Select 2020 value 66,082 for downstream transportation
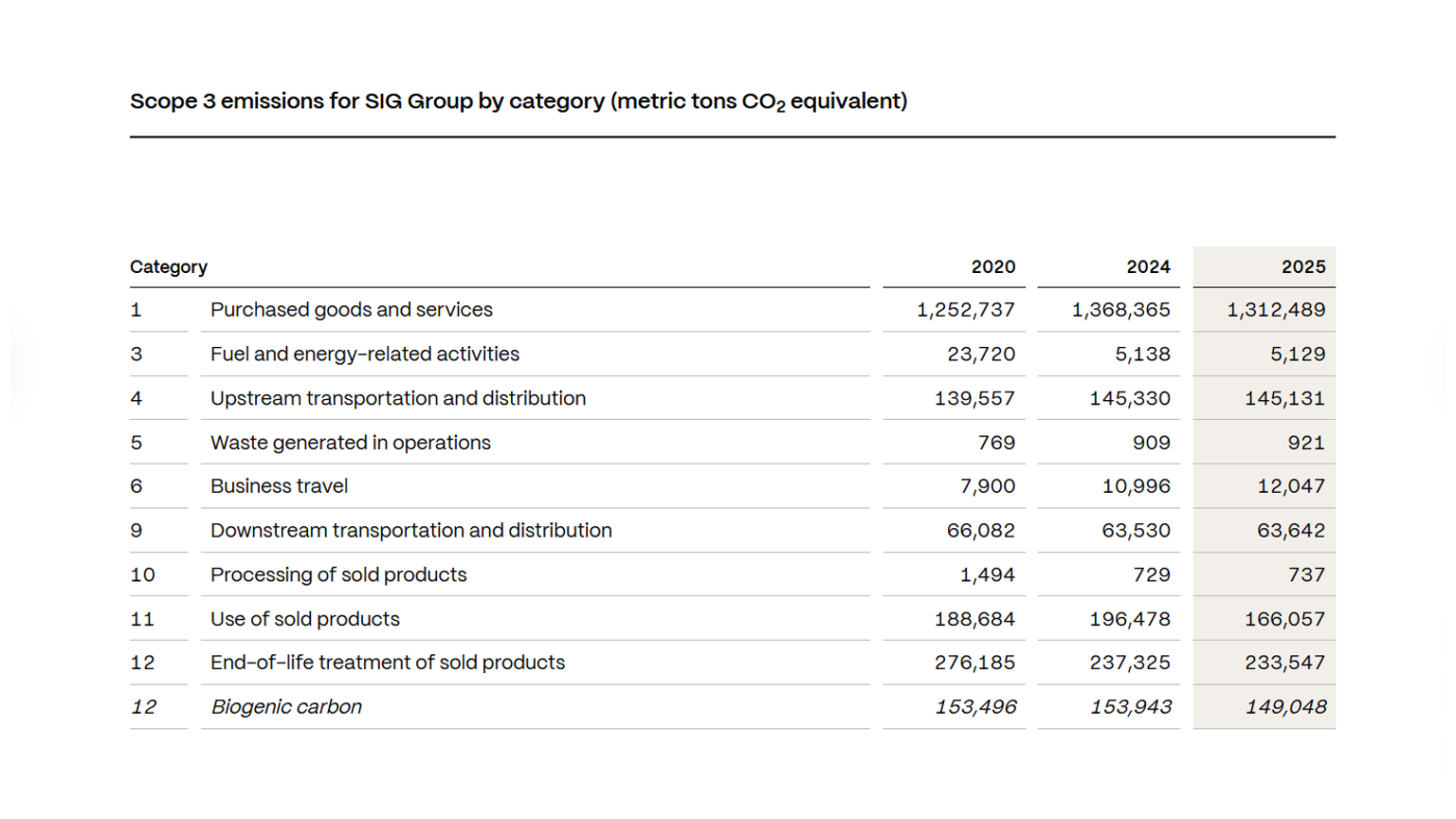 point(981,531)
